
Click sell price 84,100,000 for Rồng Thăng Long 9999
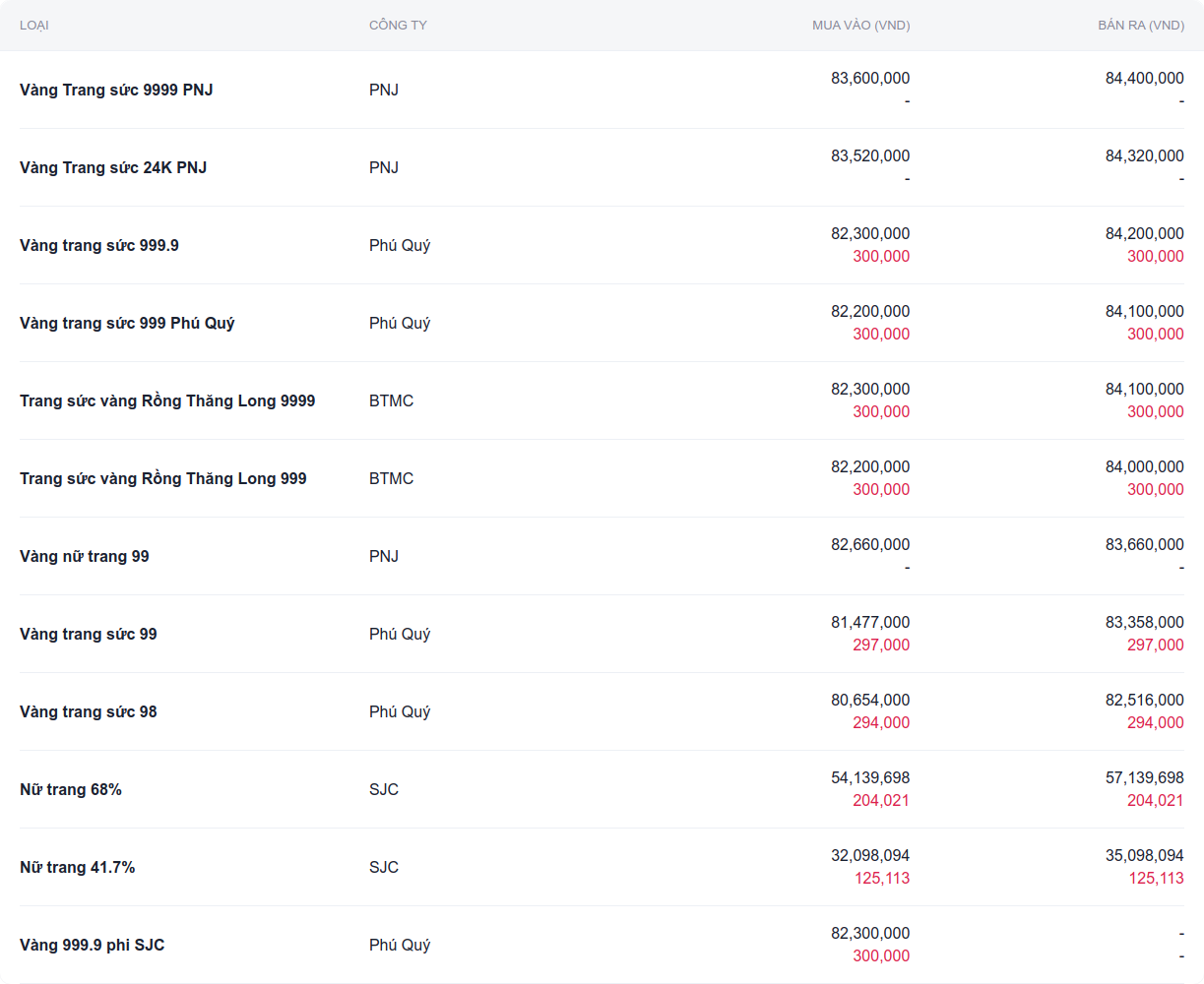(1145, 389)
